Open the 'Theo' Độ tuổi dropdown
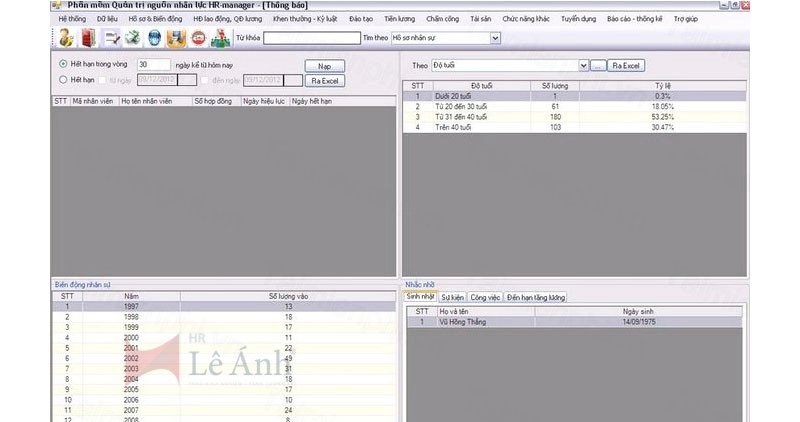Image resolution: width=800 pixels, height=422 pixels. tap(583, 65)
